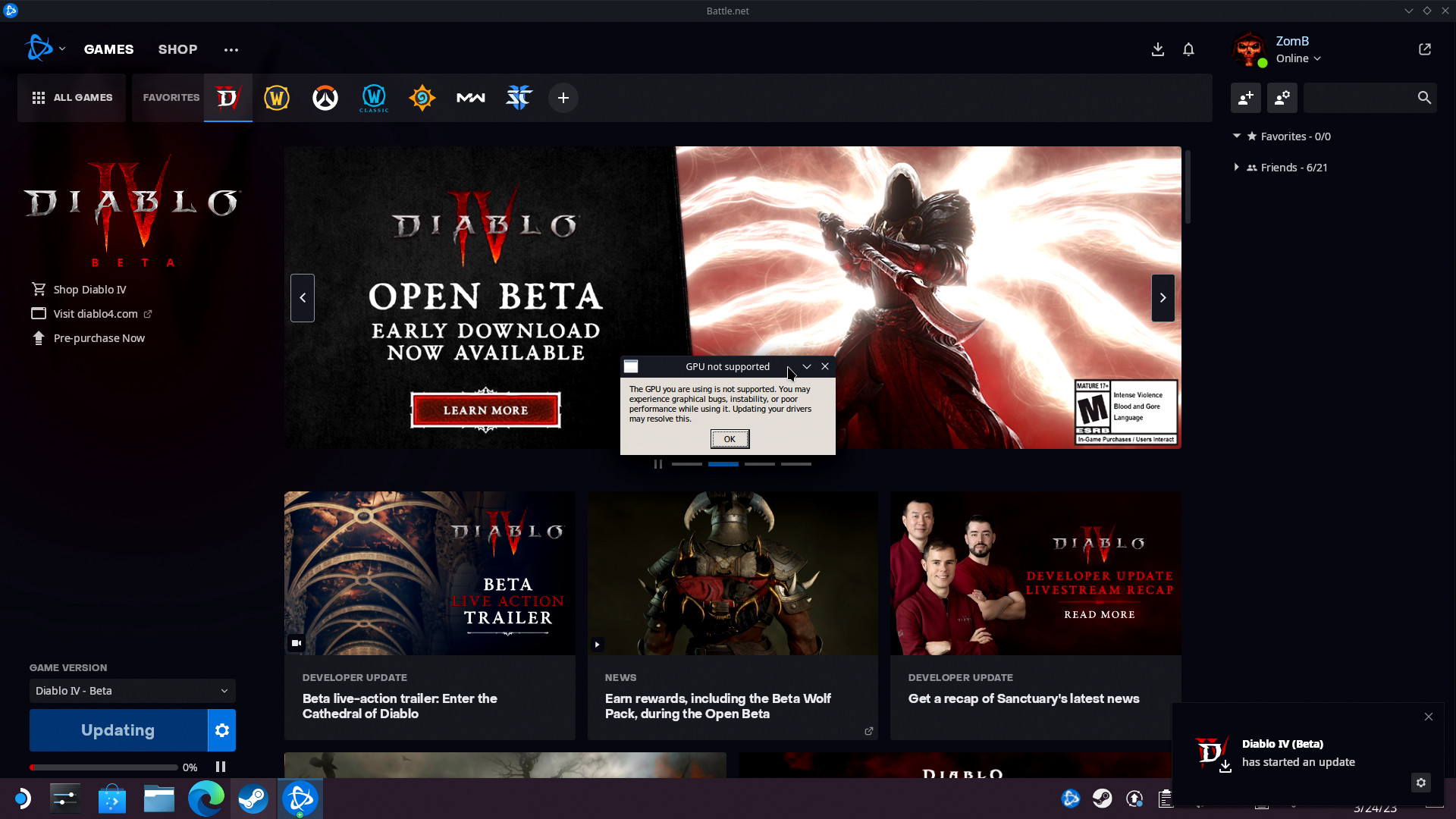Open Steam from the taskbar
The width and height of the screenshot is (1456, 819).
pyautogui.click(x=253, y=799)
